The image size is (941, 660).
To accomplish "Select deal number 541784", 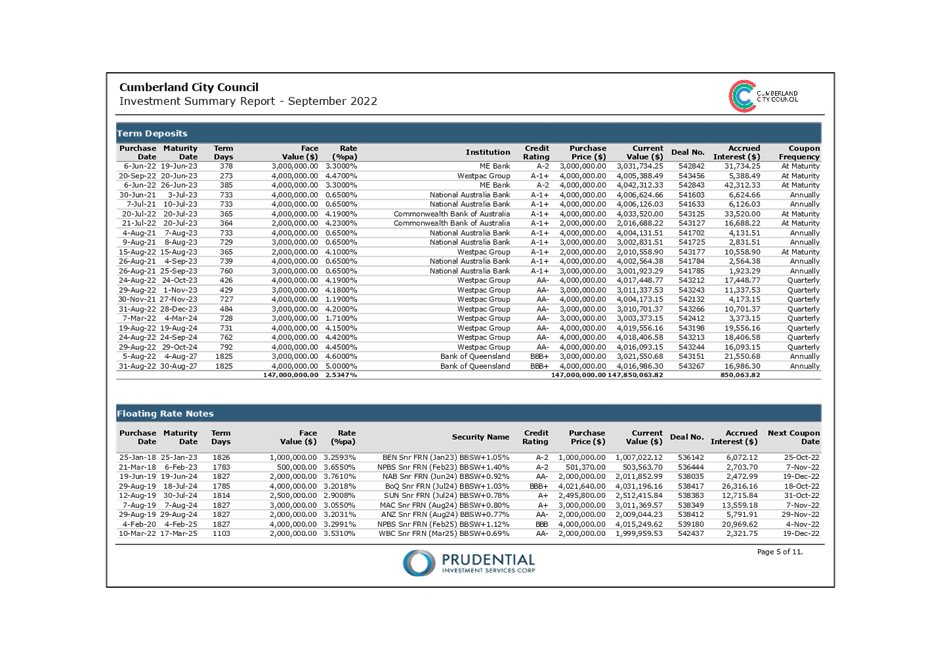I will pyautogui.click(x=691, y=262).
